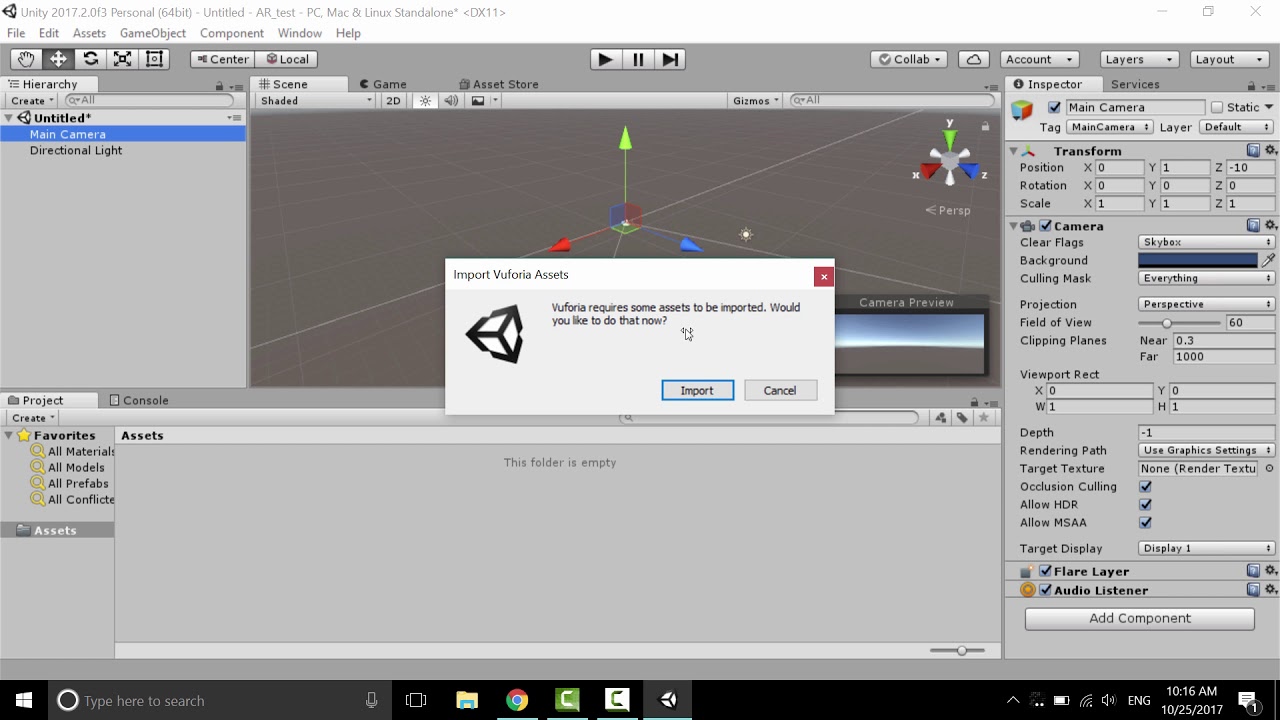The image size is (1280, 720).
Task: Open the Cloud services icon button
Action: (974, 59)
